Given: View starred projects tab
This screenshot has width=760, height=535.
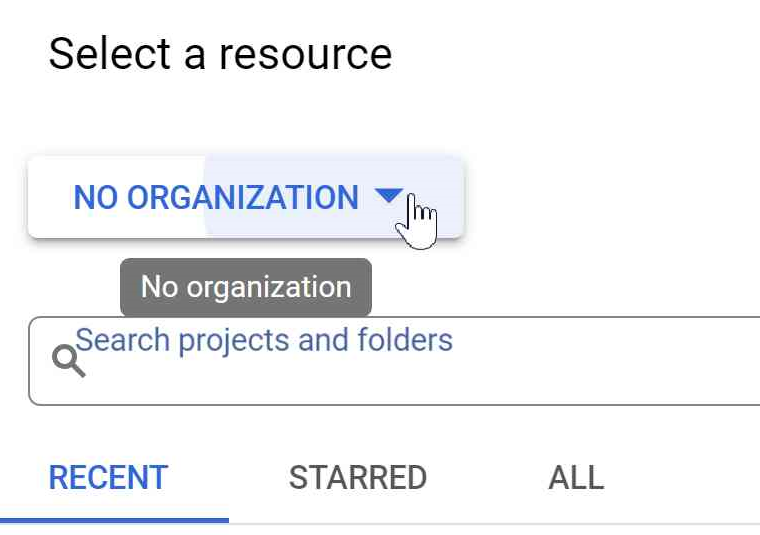Looking at the screenshot, I should [x=357, y=478].
